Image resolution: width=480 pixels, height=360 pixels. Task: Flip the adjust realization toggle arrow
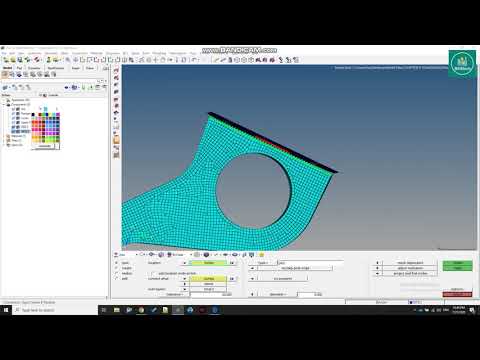pos(377,268)
